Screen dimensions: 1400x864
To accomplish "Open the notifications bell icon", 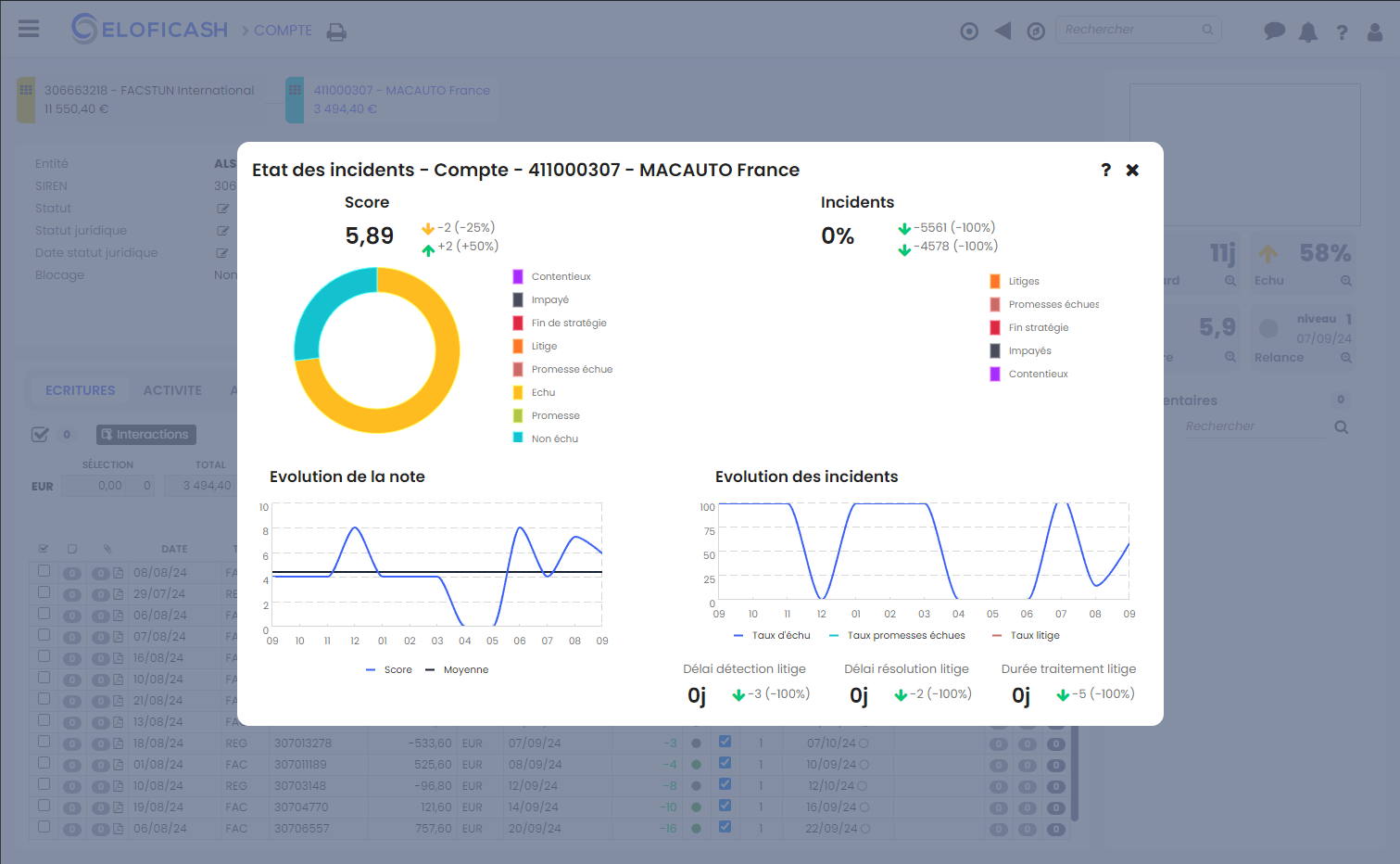I will coord(1308,32).
